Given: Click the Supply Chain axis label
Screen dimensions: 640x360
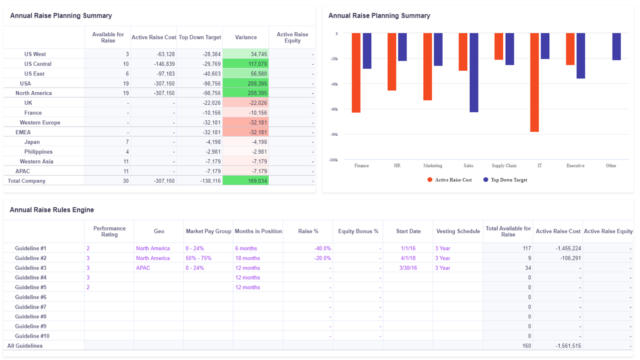Looking at the screenshot, I should (504, 166).
